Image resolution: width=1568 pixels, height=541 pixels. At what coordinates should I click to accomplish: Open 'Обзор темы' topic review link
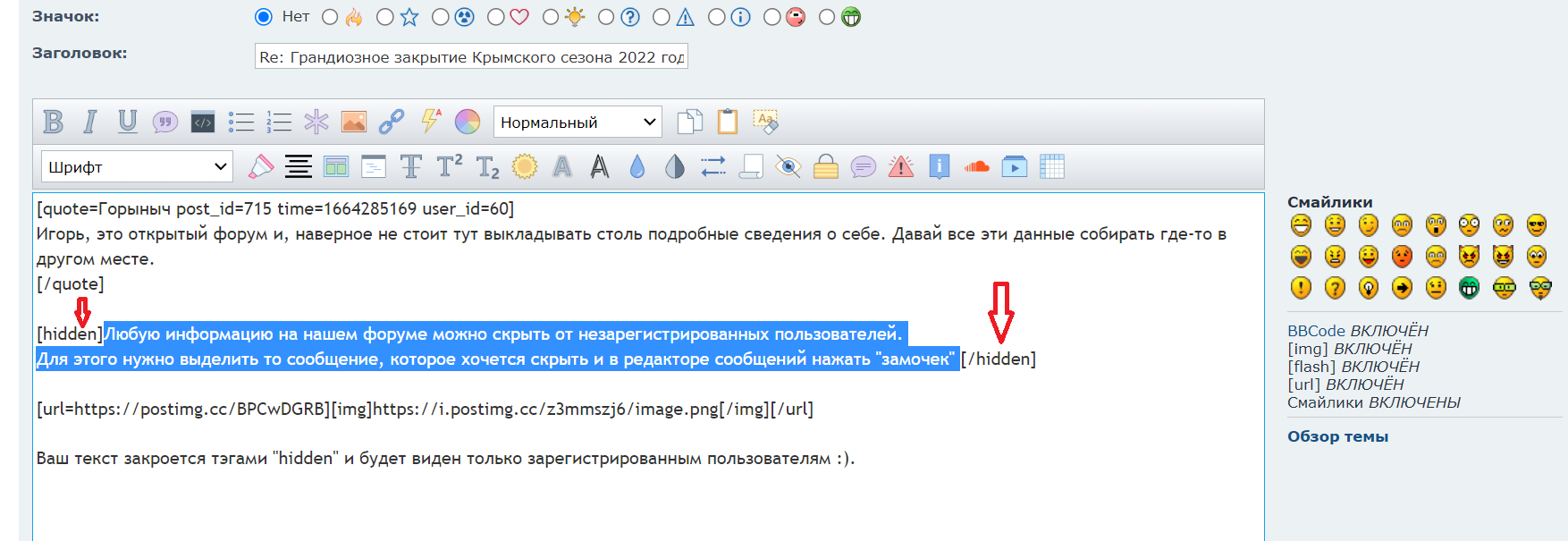[x=1337, y=436]
